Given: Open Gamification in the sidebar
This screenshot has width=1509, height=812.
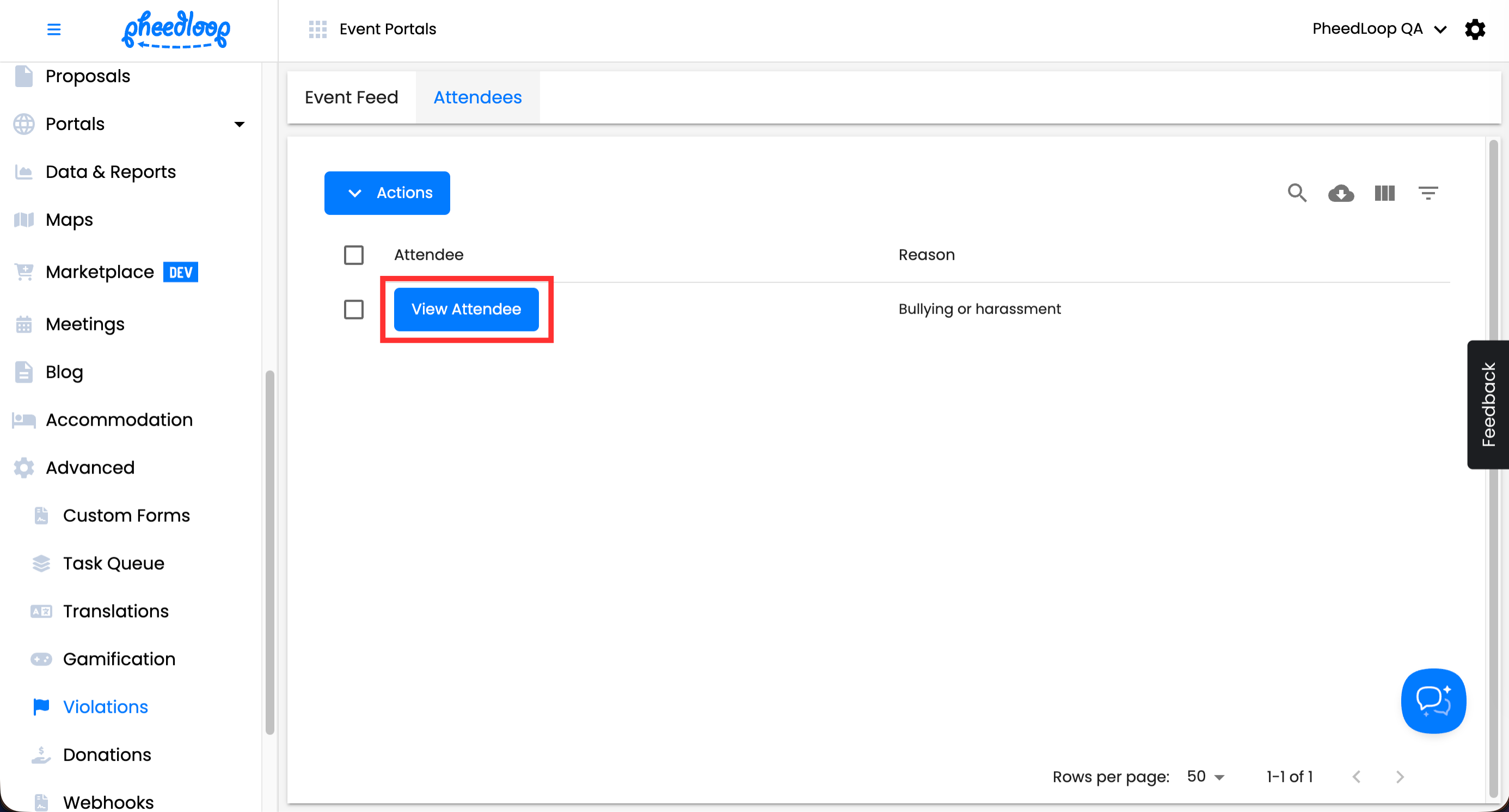Looking at the screenshot, I should pos(119,659).
